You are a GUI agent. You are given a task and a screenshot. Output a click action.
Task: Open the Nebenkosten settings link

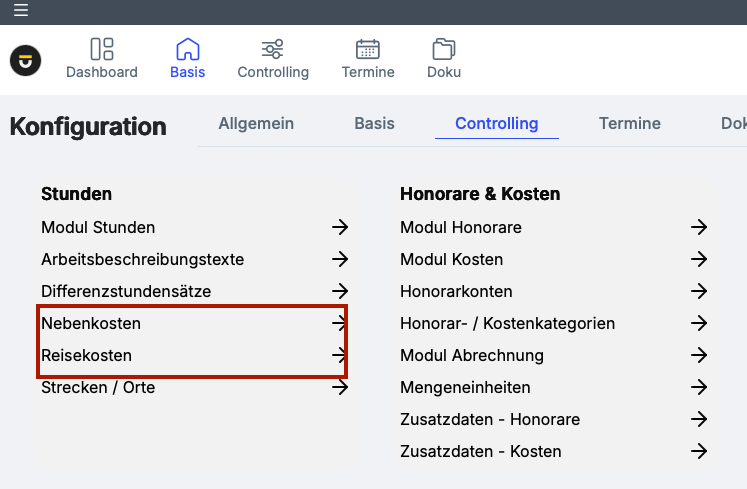[91, 324]
